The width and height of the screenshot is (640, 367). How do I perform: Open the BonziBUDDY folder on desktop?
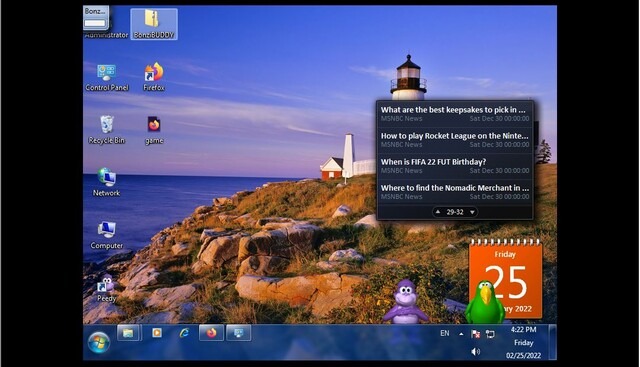(x=154, y=24)
